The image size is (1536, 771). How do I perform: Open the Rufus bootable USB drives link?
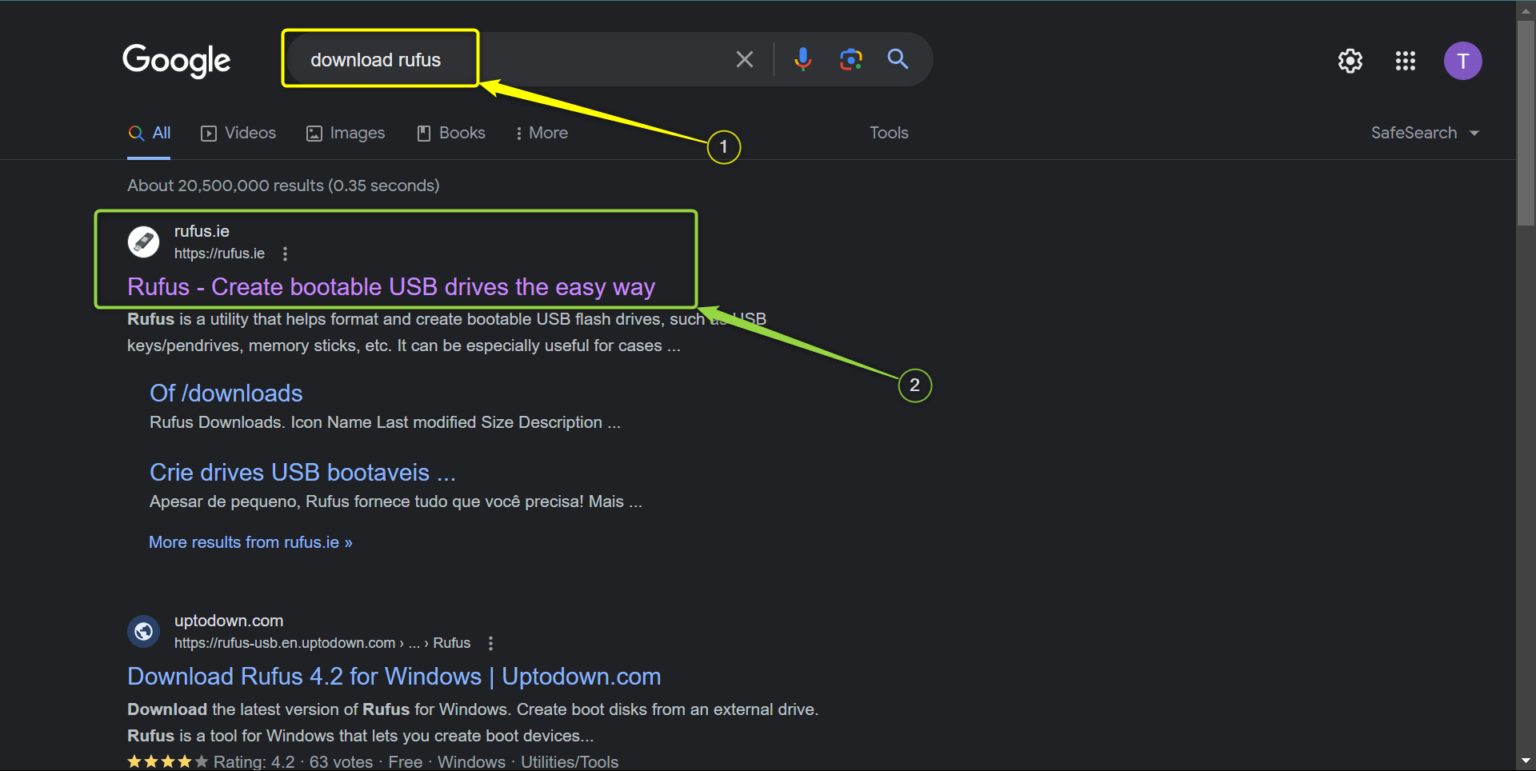tap(390, 287)
